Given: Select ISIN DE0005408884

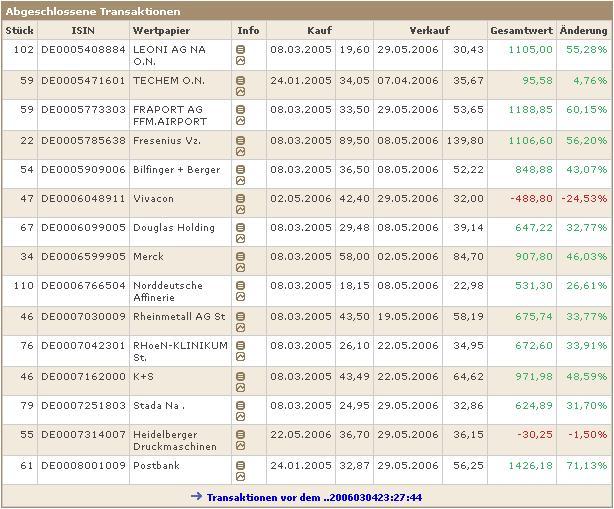Looking at the screenshot, I should (x=83, y=50).
